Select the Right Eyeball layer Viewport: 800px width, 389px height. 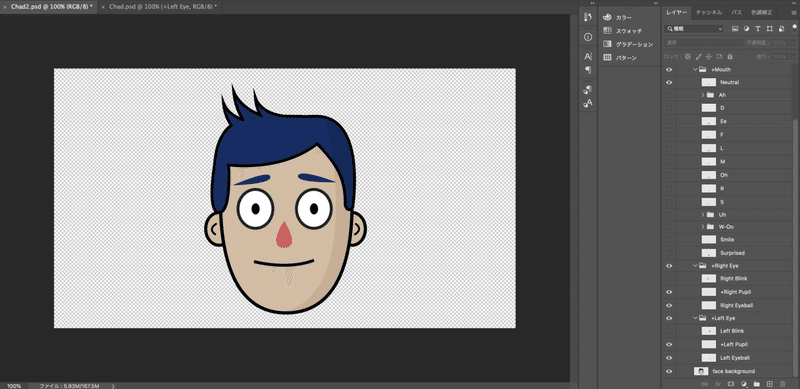[x=736, y=305]
